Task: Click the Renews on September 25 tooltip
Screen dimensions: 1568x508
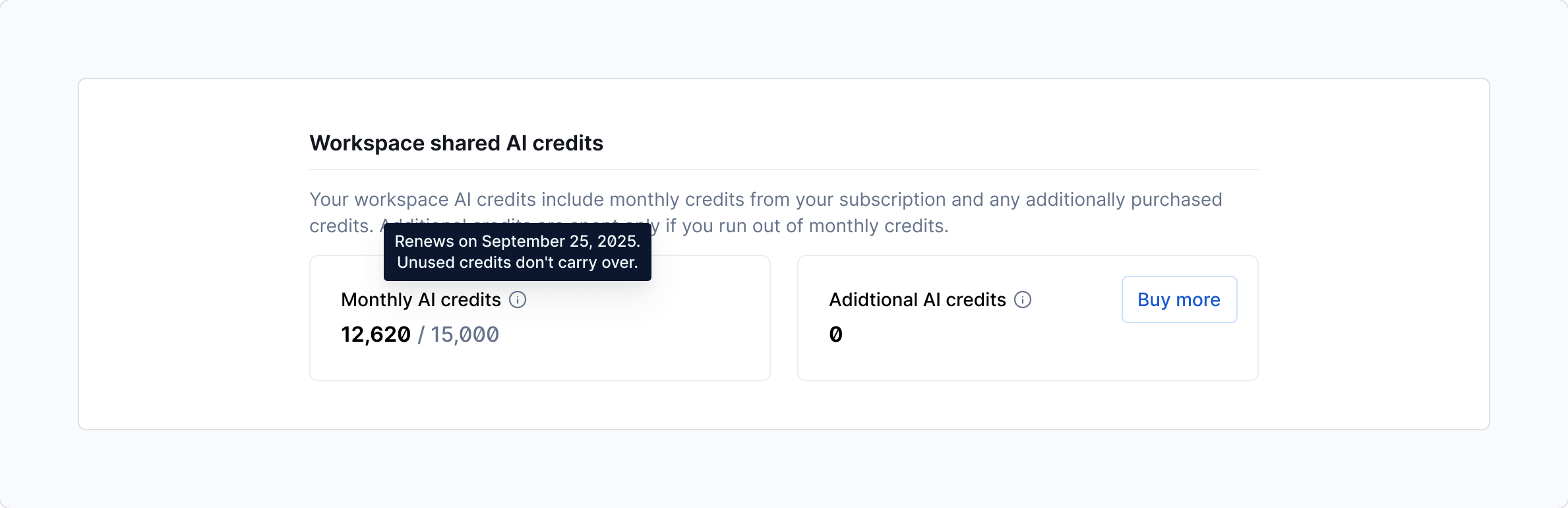Action: pyautogui.click(x=517, y=252)
